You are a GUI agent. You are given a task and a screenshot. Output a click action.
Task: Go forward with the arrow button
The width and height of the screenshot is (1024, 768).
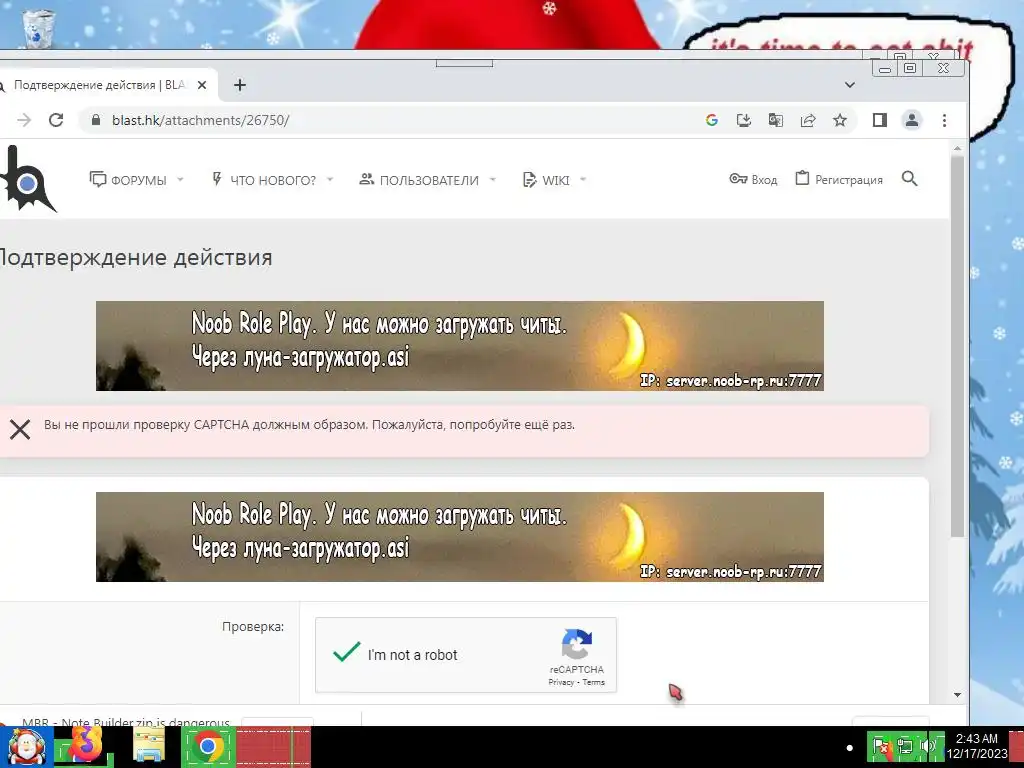[24, 120]
